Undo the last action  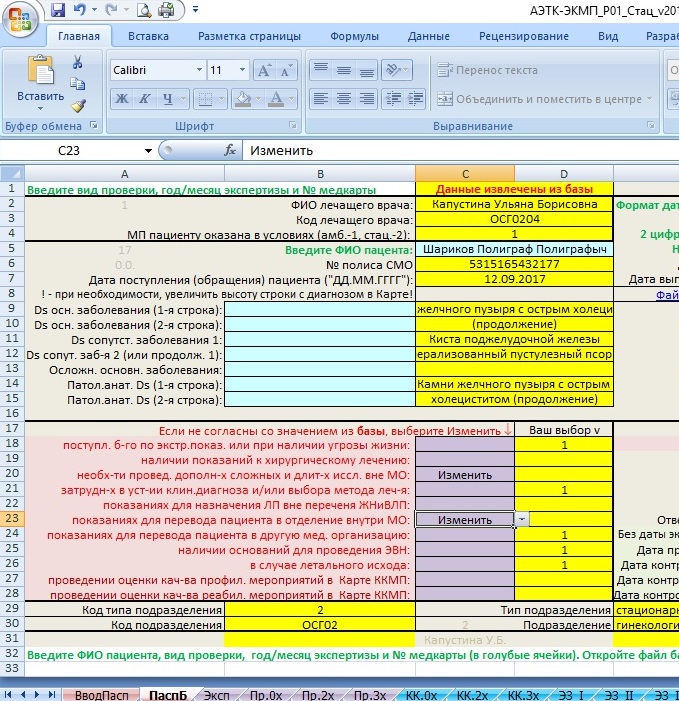(80, 10)
